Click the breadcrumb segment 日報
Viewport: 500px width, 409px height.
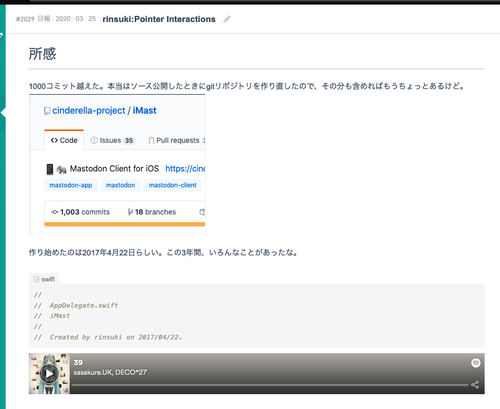[44, 19]
